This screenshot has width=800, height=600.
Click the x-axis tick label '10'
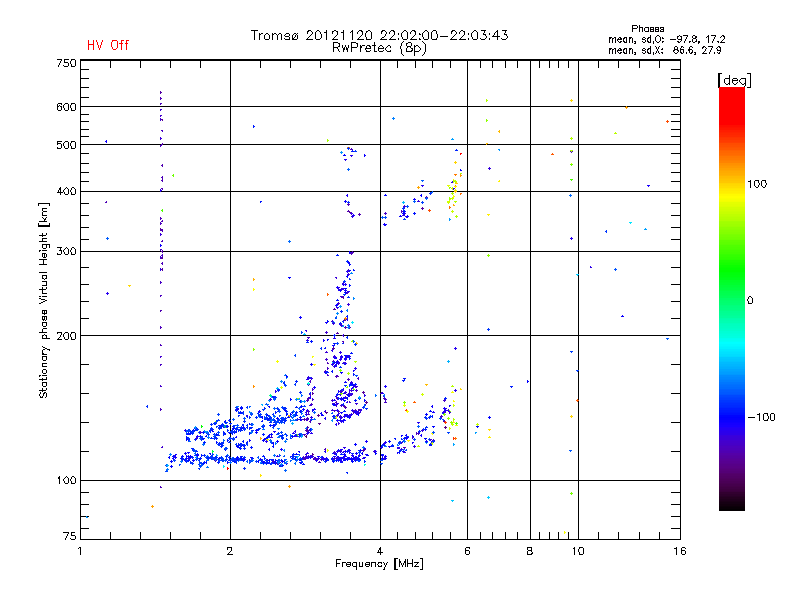pos(578,551)
